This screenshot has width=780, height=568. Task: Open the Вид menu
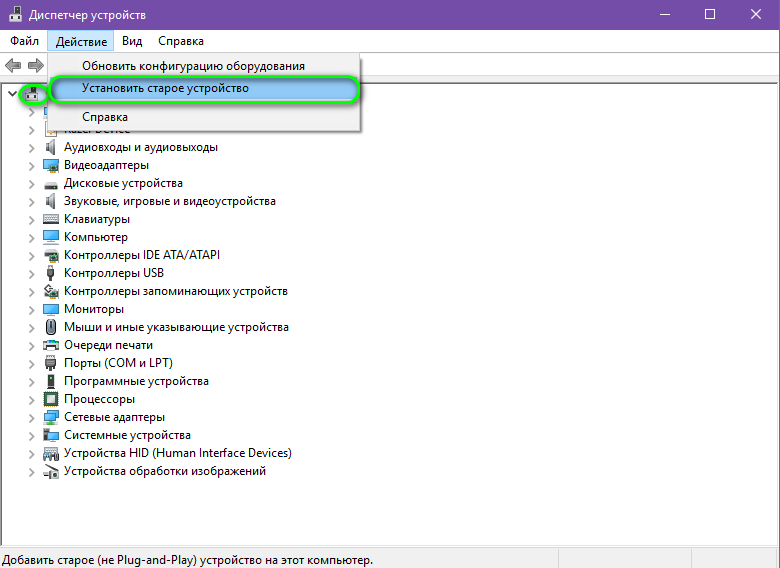(x=132, y=41)
